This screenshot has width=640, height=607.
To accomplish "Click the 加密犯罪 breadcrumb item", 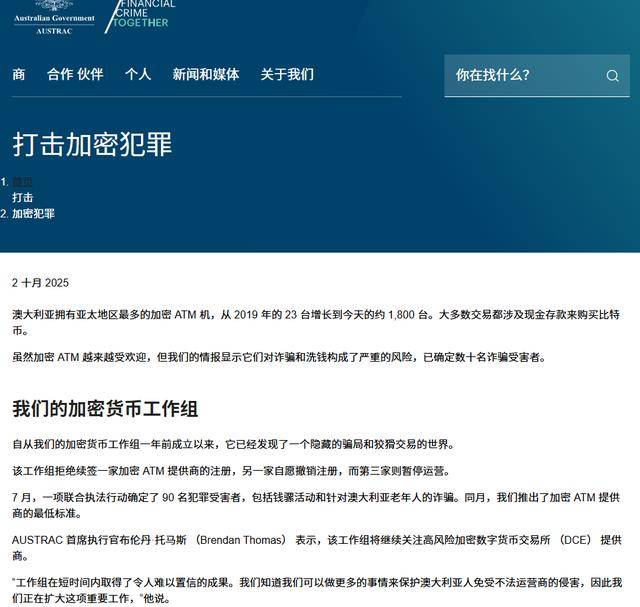I will (33, 214).
